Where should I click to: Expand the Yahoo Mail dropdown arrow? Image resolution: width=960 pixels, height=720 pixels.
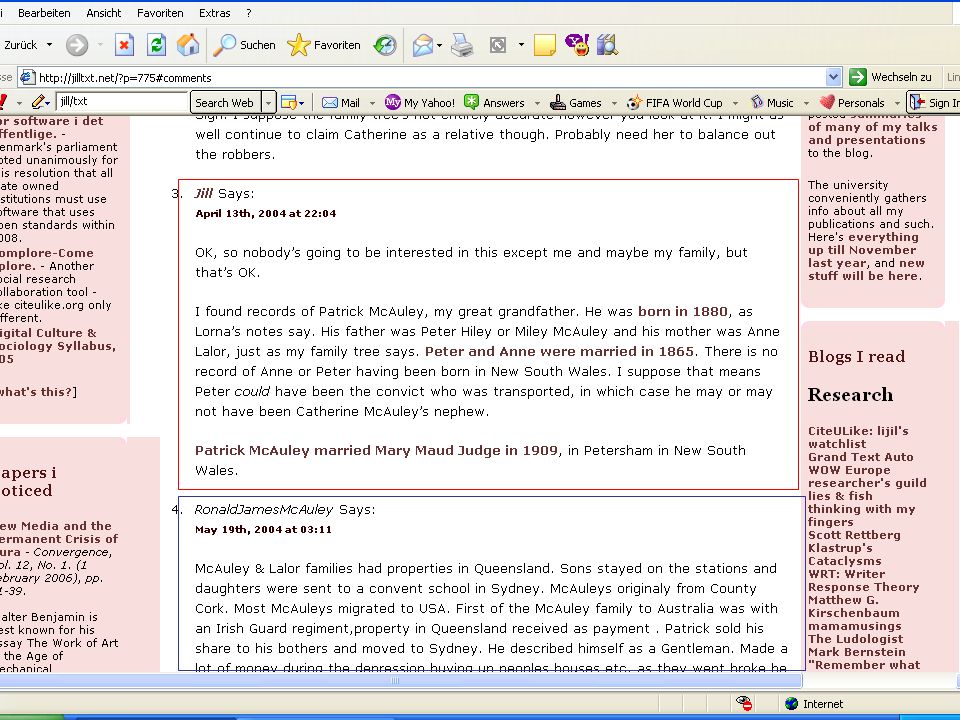point(372,103)
